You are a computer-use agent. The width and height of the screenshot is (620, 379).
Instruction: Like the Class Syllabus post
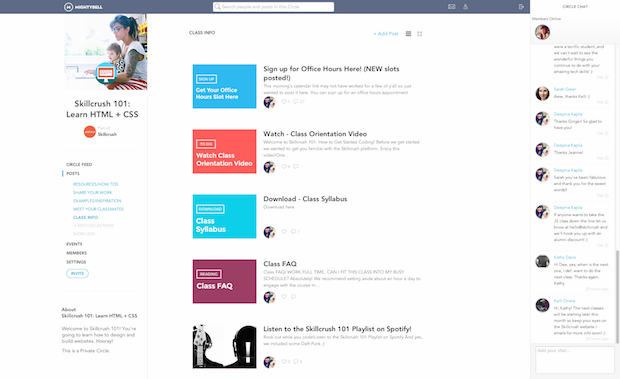point(284,232)
